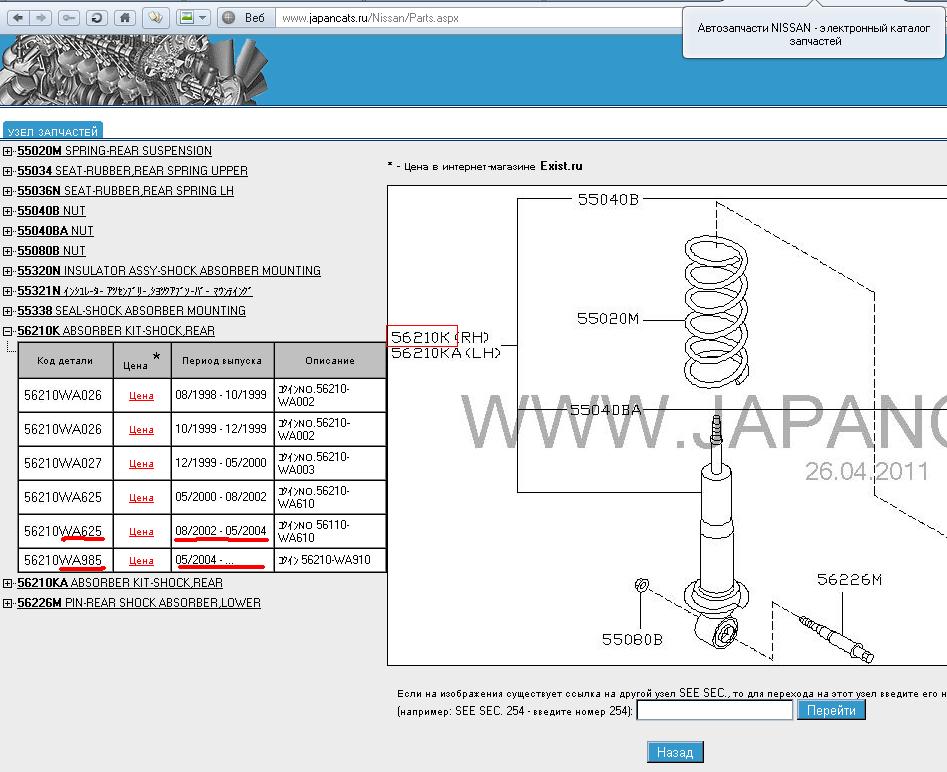Expand the 56210KA ABSORBER KIT node

7,583
